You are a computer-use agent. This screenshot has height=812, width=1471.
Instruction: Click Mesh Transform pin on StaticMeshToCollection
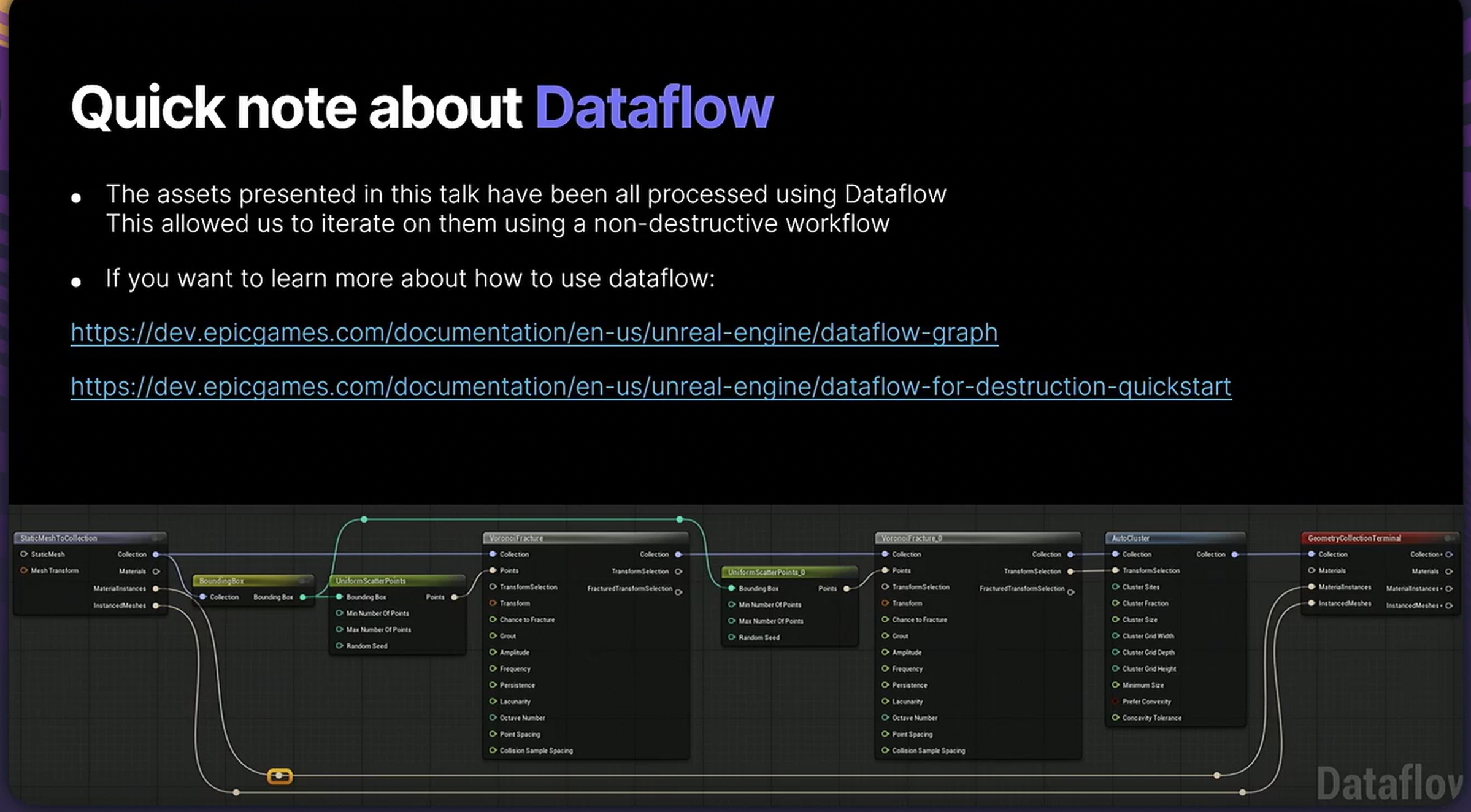tap(24, 570)
